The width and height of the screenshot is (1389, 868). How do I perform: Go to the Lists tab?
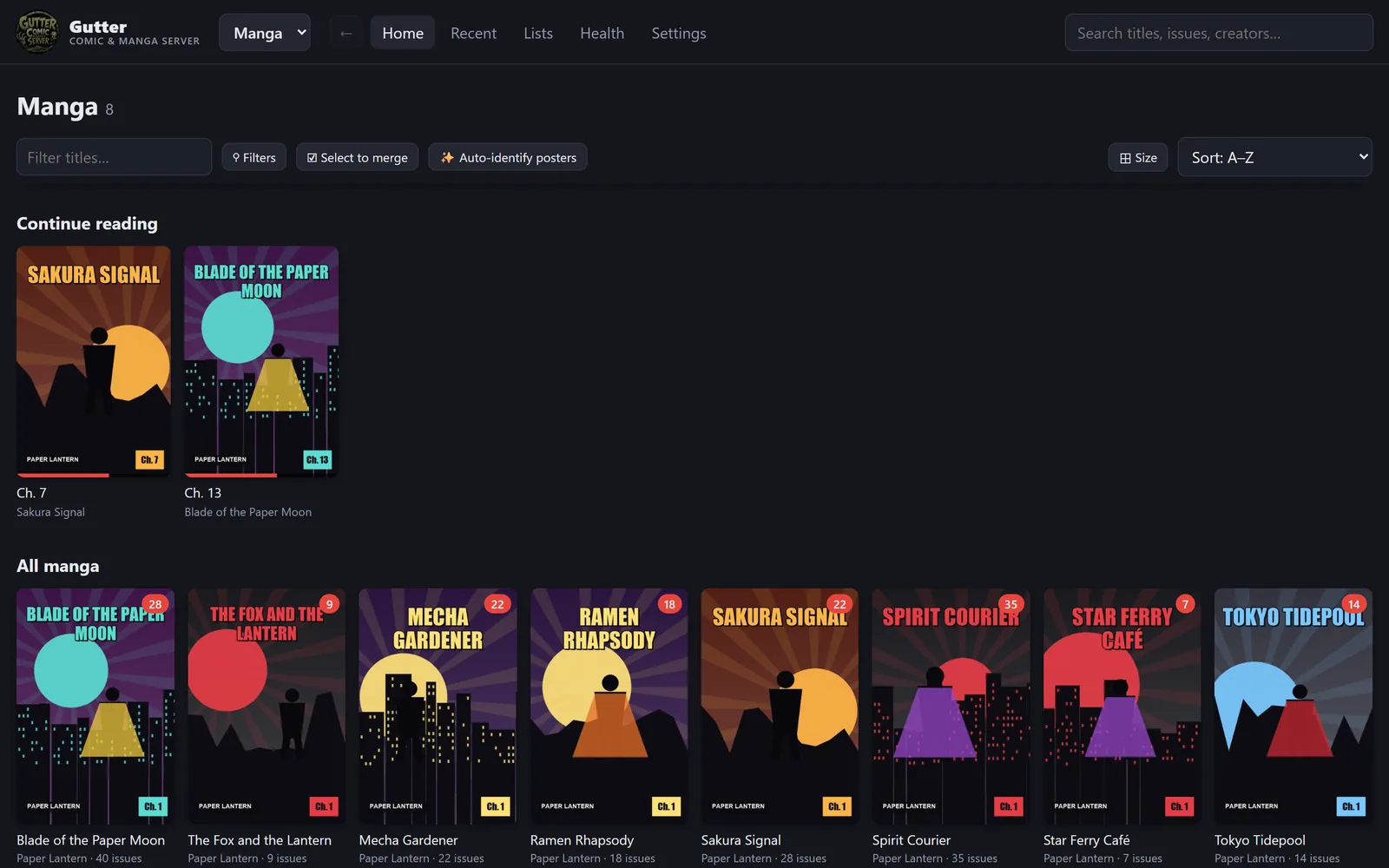point(538,33)
